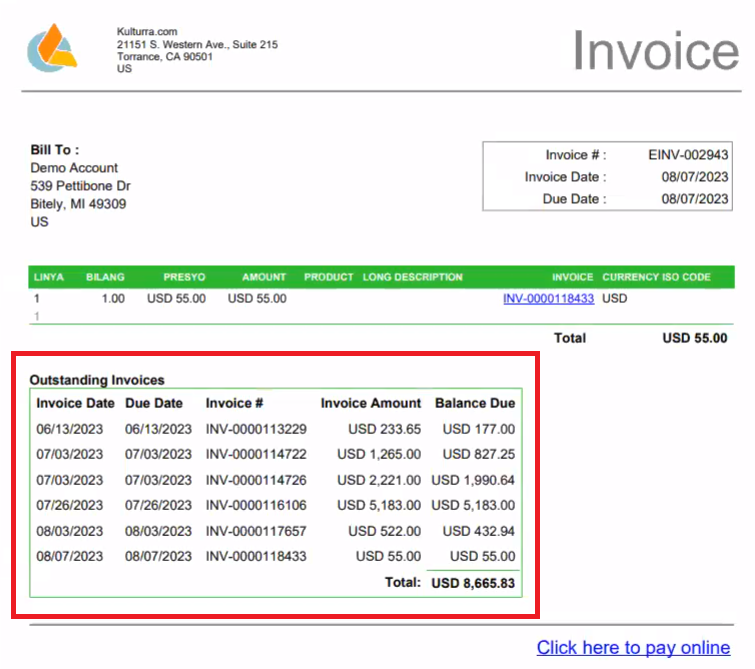Select invoice amount USD 2,221.00
The image size is (755, 669).
(379, 480)
